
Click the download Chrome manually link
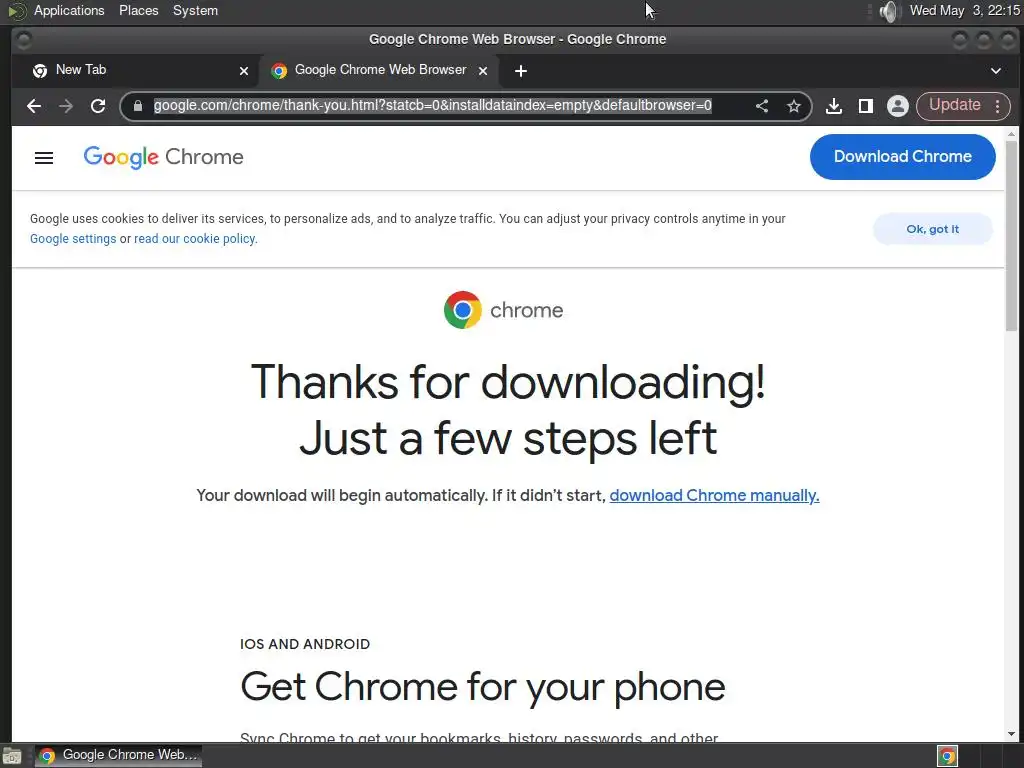[714, 496]
